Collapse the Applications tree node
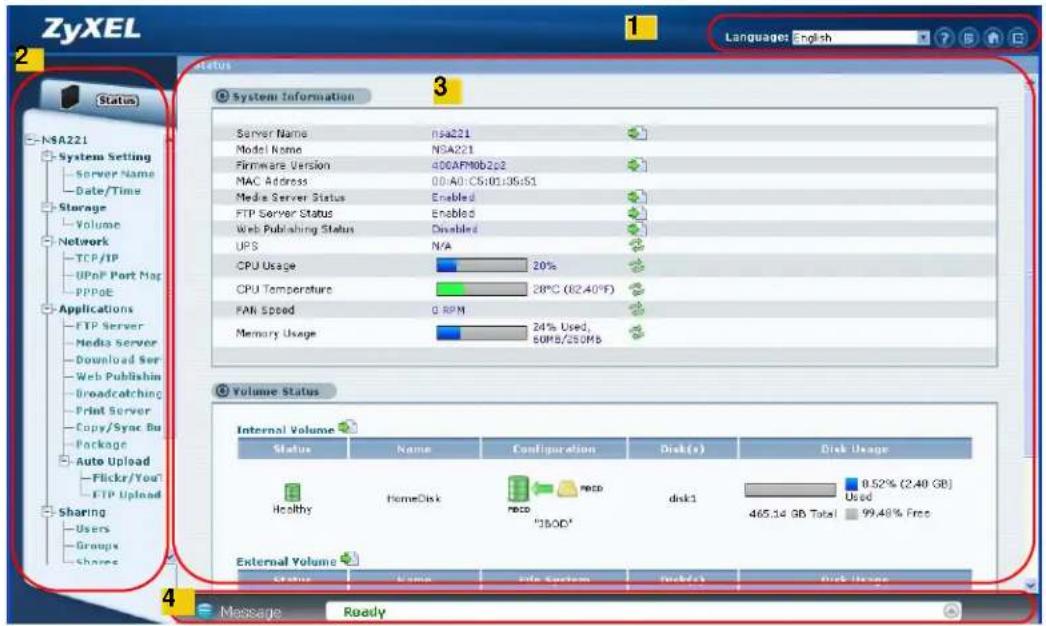 pos(47,309)
